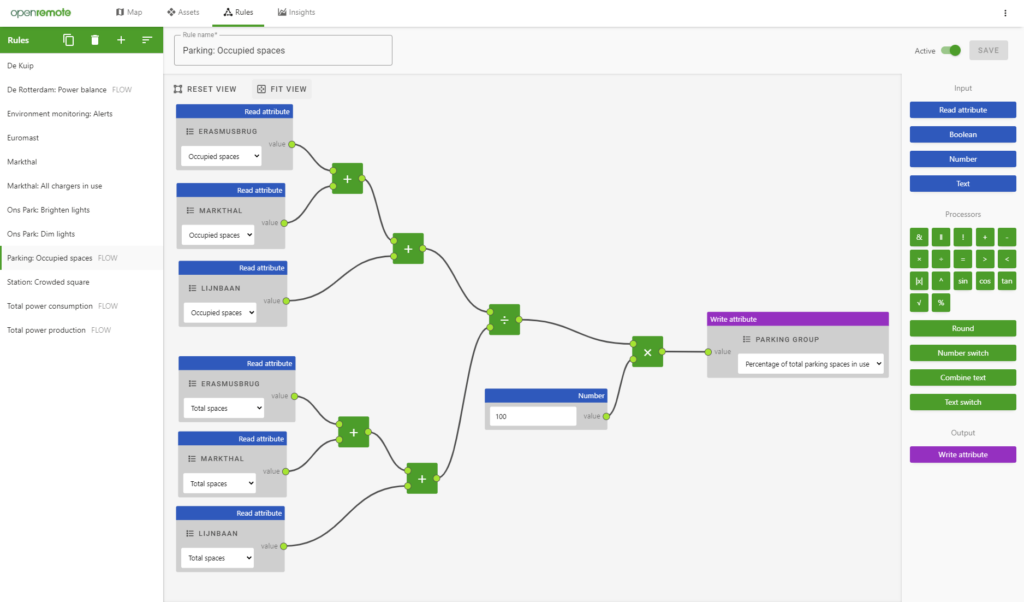This screenshot has width=1024, height=602.
Task: Add a new rule with plus icon
Action: (121, 40)
